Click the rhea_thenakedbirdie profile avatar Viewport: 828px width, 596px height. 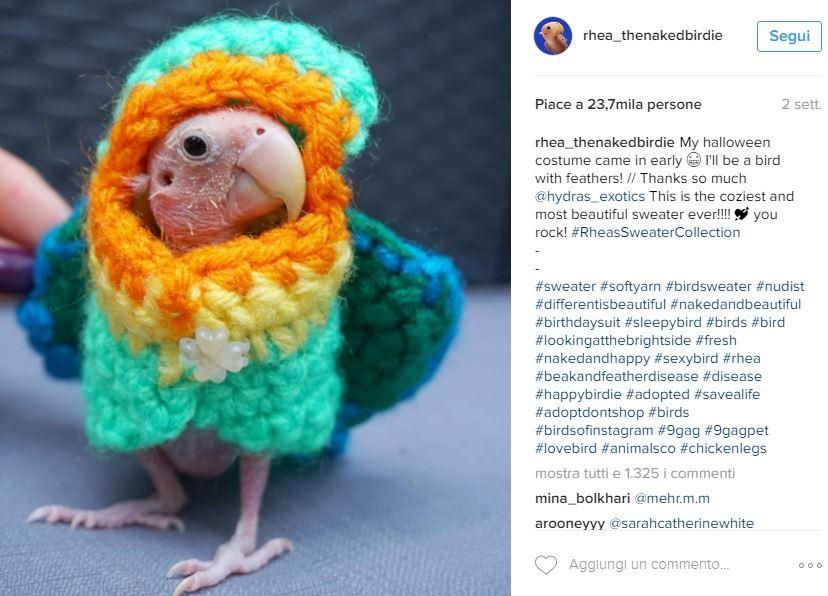coord(553,36)
